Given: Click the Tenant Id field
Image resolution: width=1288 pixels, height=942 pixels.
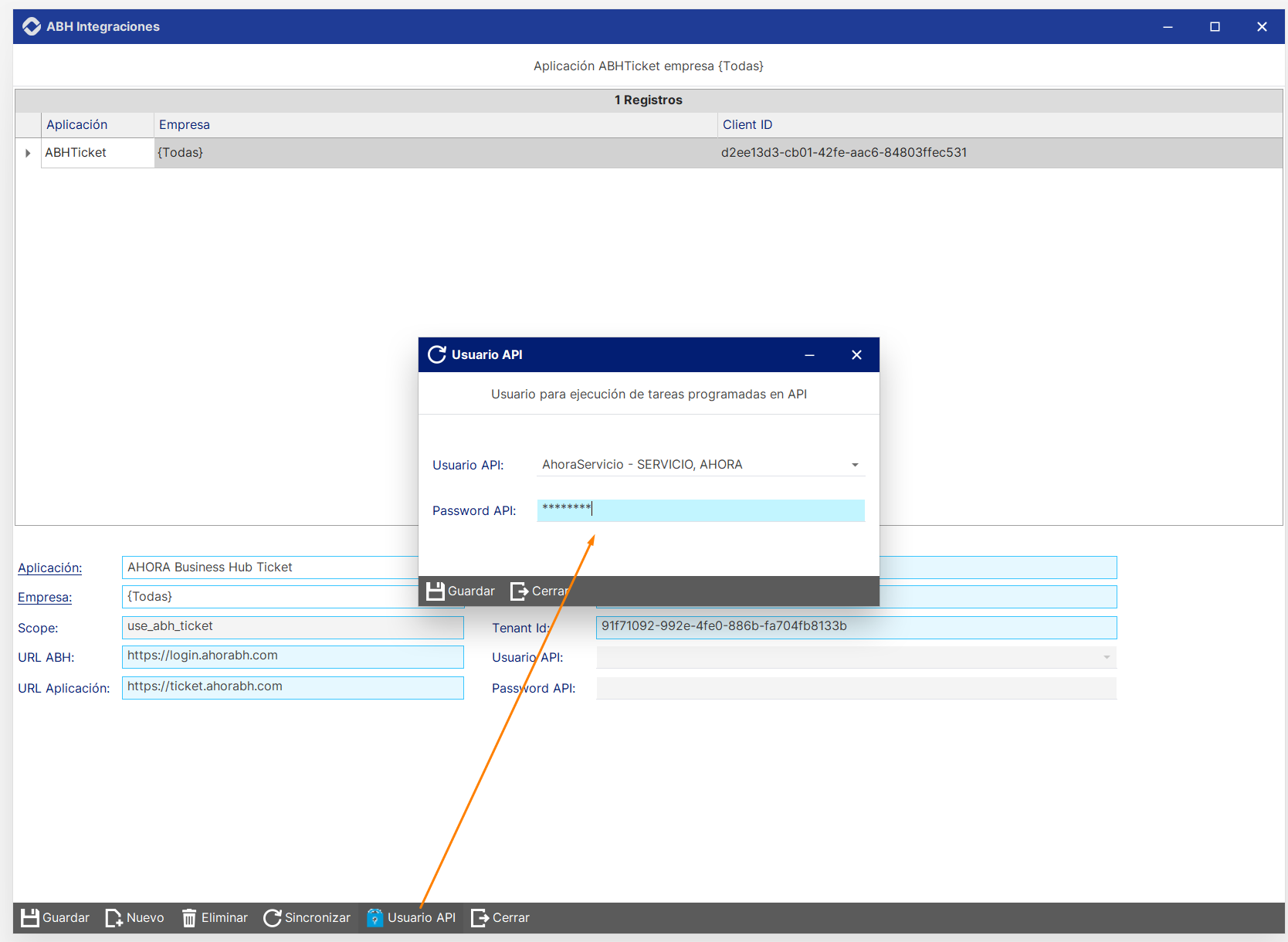Looking at the screenshot, I should 856,627.
